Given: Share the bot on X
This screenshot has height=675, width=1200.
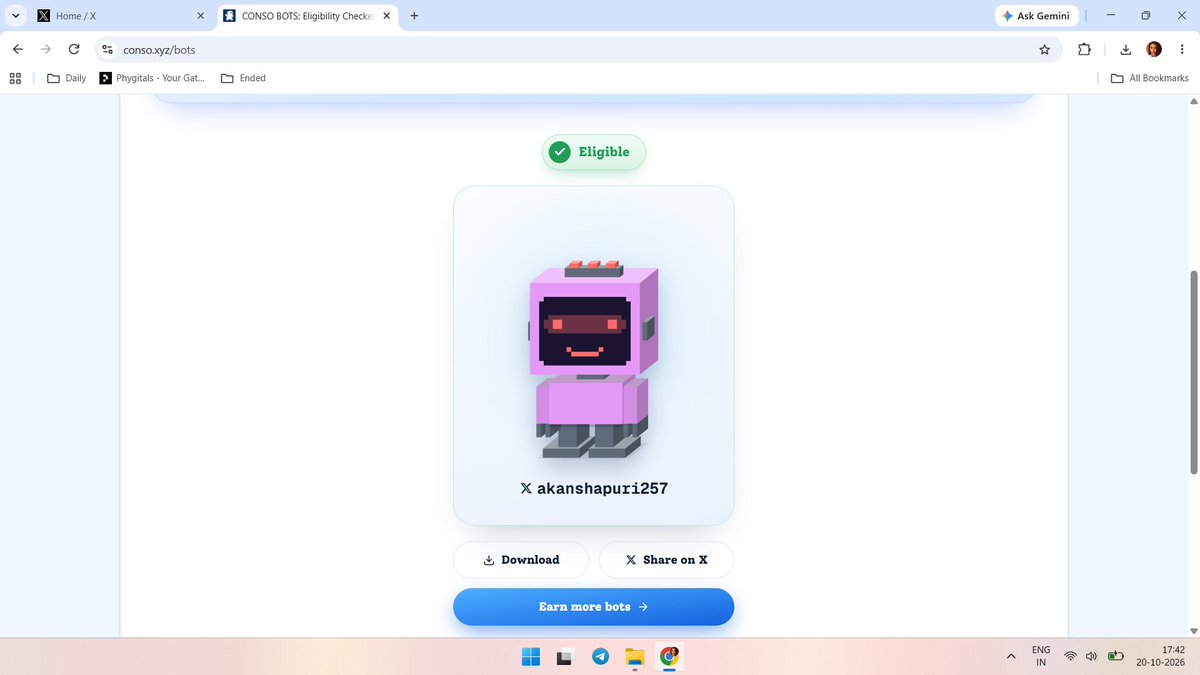Looking at the screenshot, I should (x=666, y=560).
